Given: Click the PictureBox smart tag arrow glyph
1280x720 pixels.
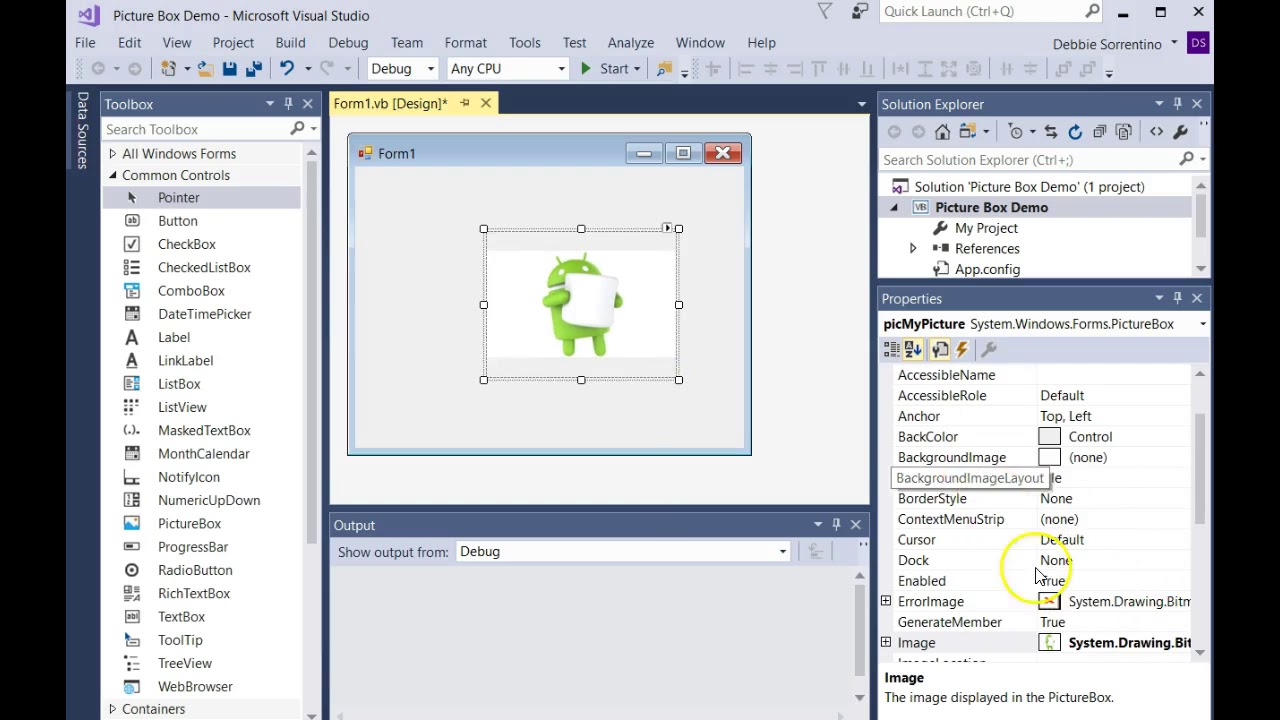Looking at the screenshot, I should point(667,228).
